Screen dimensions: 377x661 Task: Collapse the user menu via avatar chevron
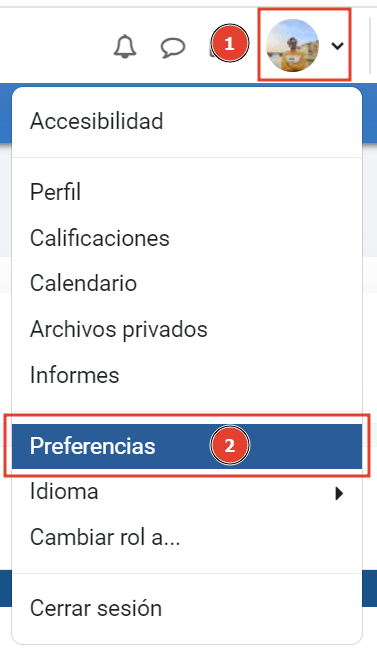[337, 46]
